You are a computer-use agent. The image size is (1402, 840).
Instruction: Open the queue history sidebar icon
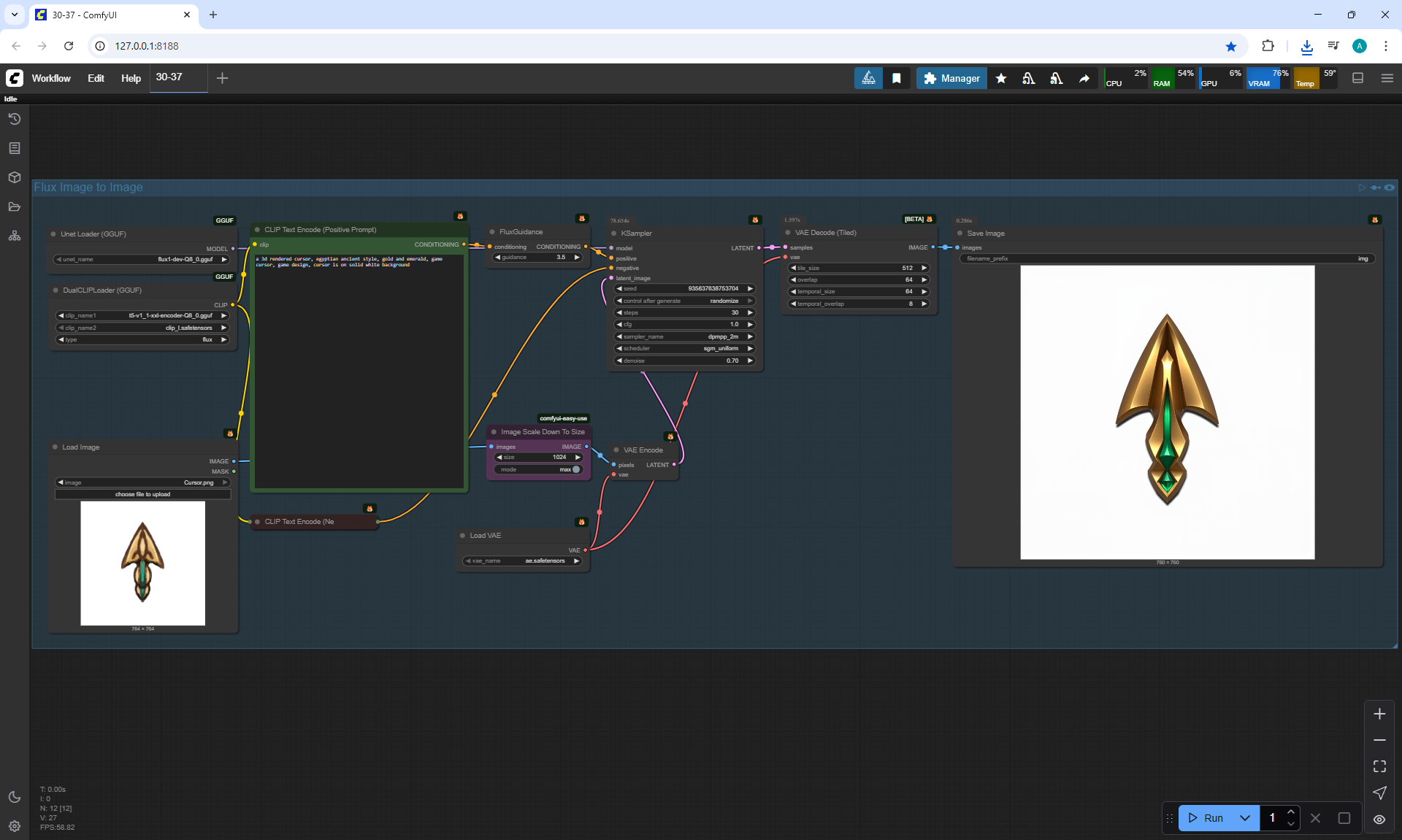tap(15, 119)
